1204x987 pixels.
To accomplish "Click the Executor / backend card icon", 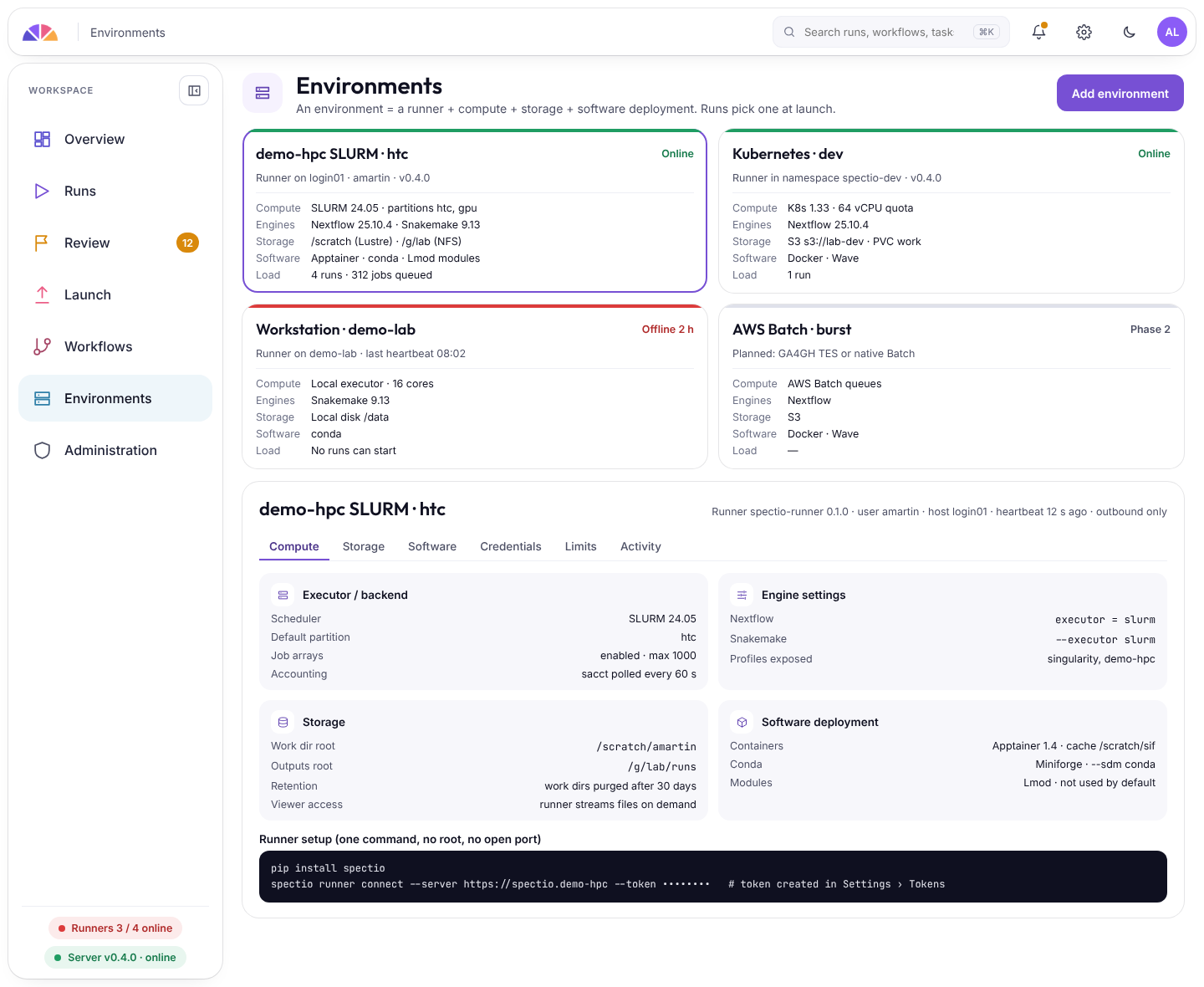I will tap(283, 595).
